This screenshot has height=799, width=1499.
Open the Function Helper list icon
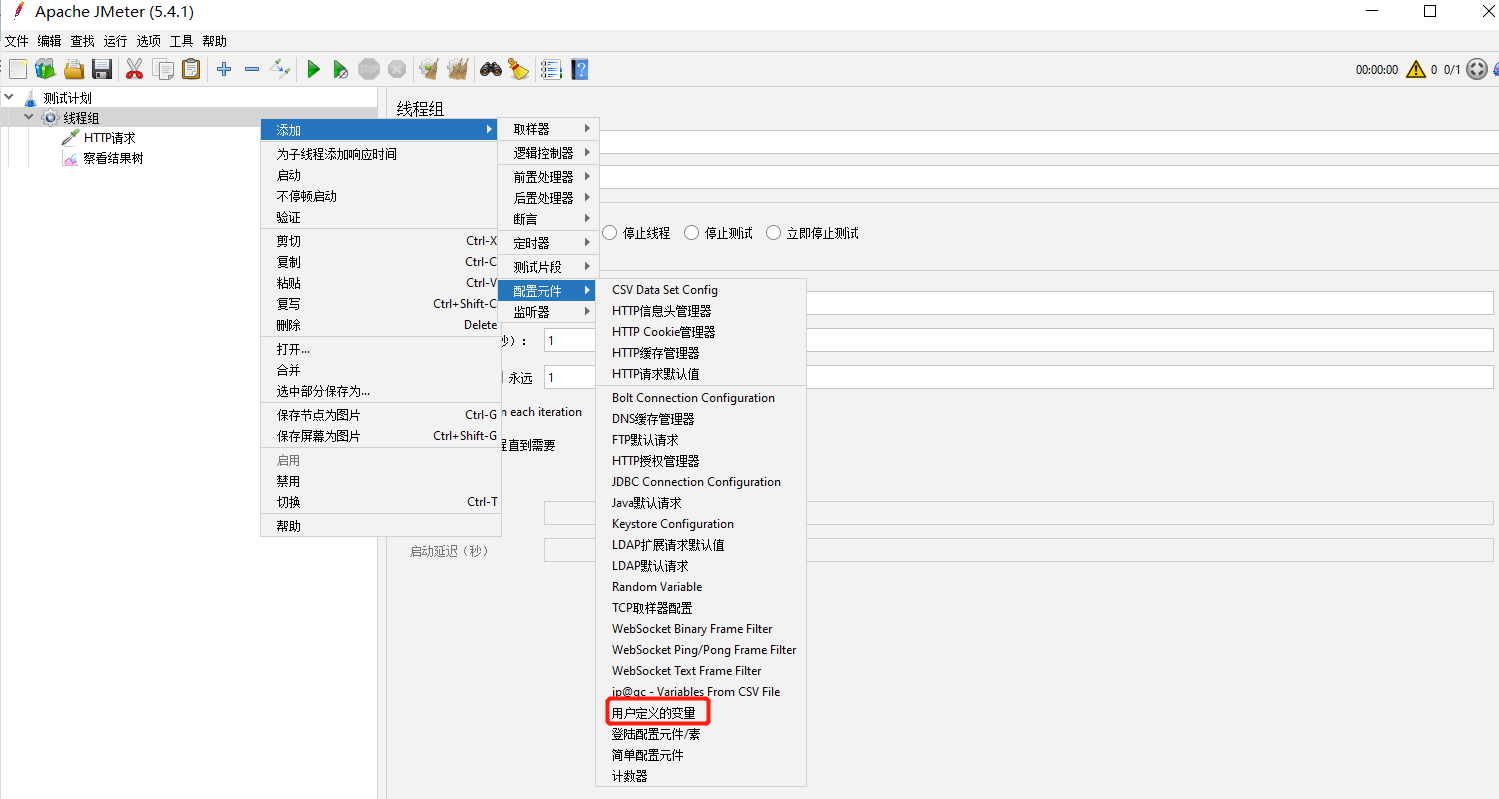(551, 69)
